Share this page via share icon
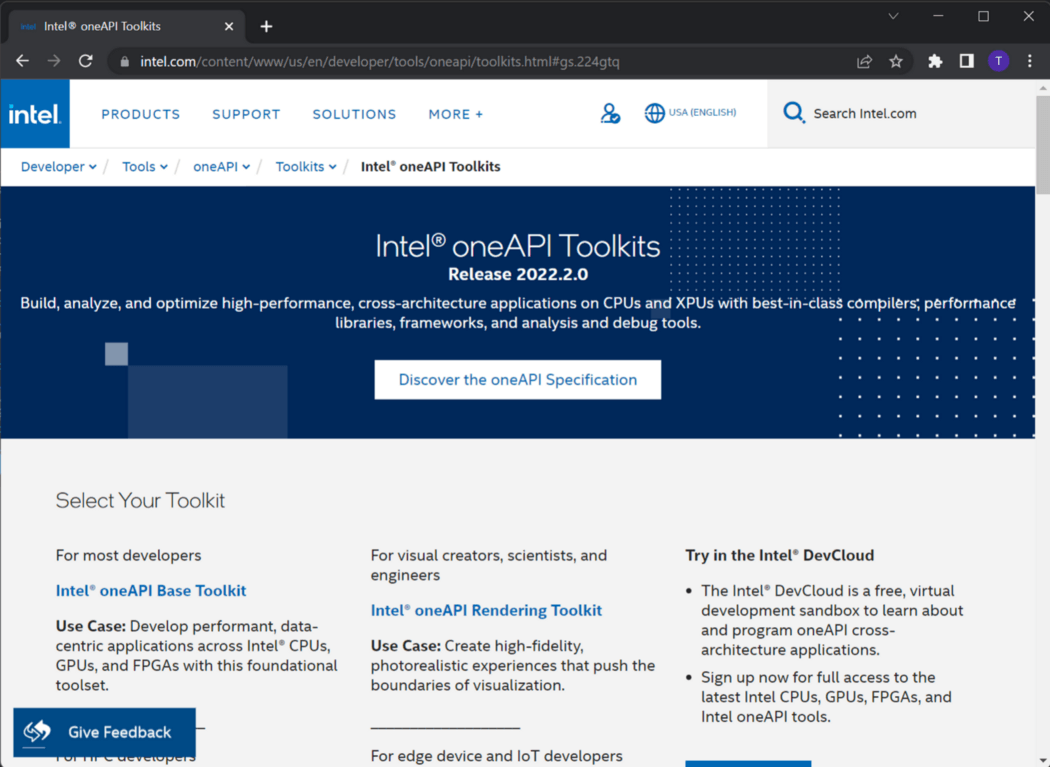 point(865,62)
